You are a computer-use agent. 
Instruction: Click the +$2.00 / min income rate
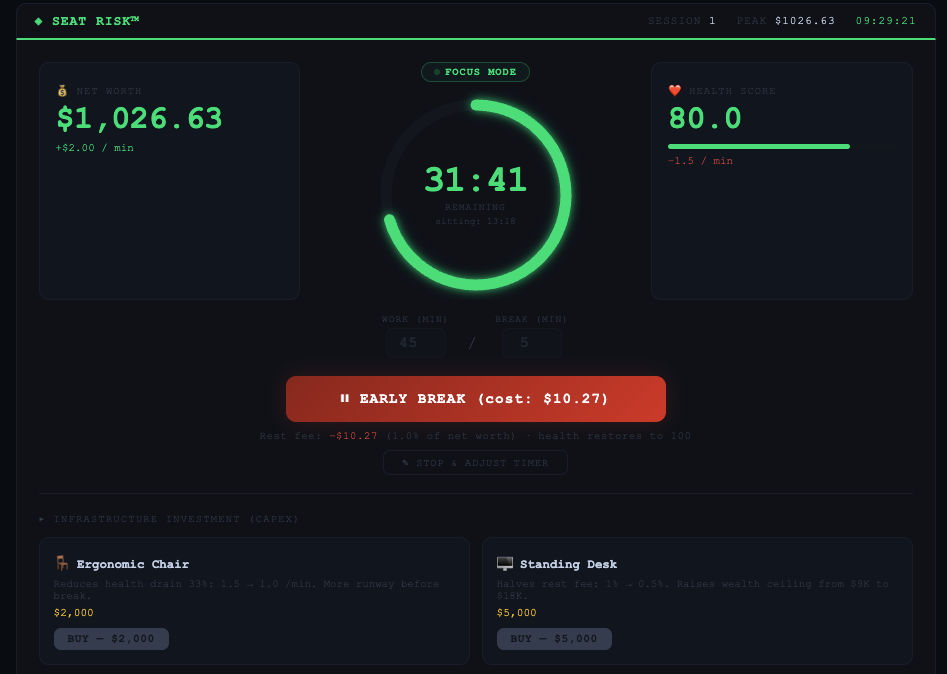[95, 148]
